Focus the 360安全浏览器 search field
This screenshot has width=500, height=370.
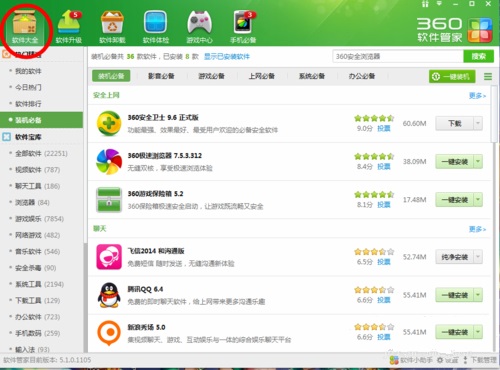pyautogui.click(x=398, y=56)
